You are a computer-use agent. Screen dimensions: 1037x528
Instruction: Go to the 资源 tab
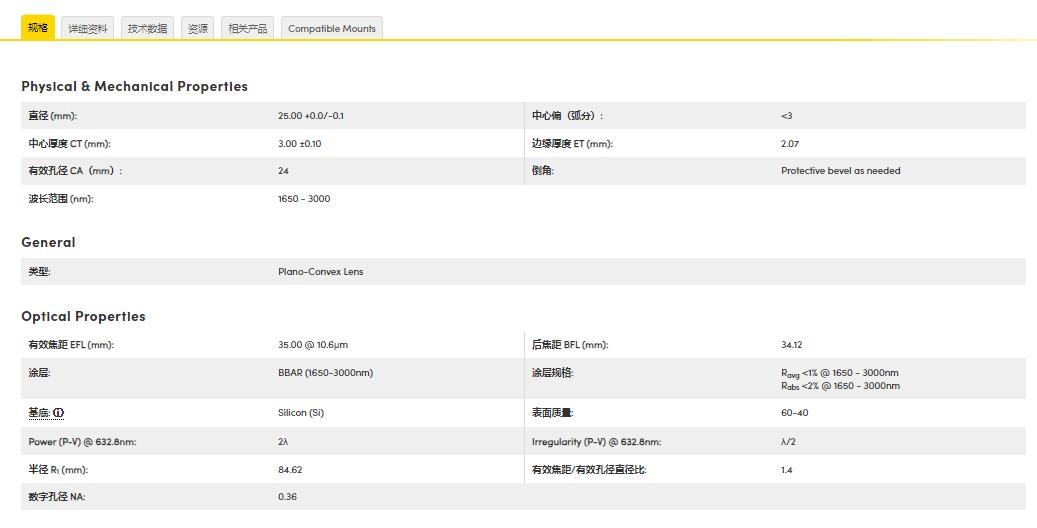[198, 29]
